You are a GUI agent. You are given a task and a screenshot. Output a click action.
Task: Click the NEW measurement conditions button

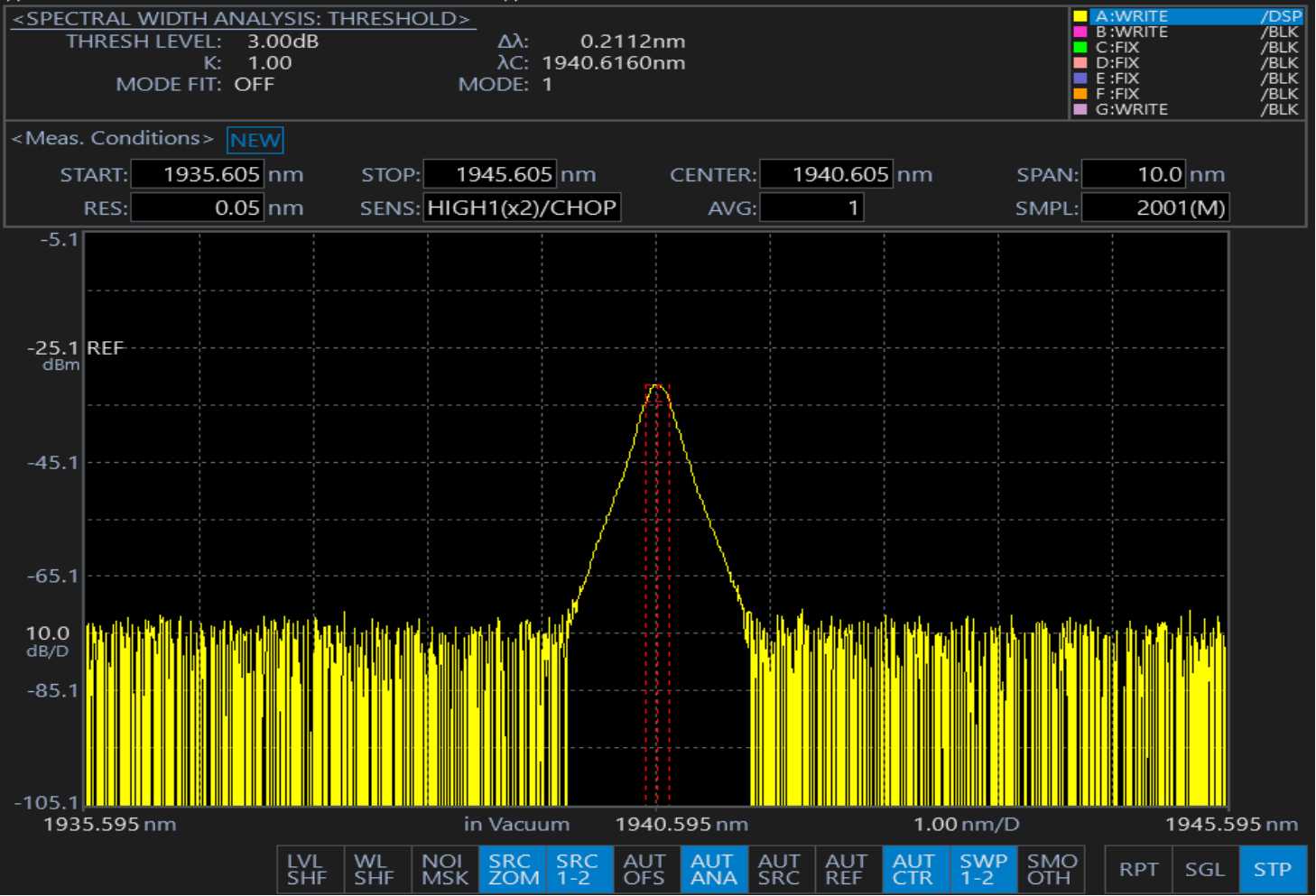(x=255, y=140)
